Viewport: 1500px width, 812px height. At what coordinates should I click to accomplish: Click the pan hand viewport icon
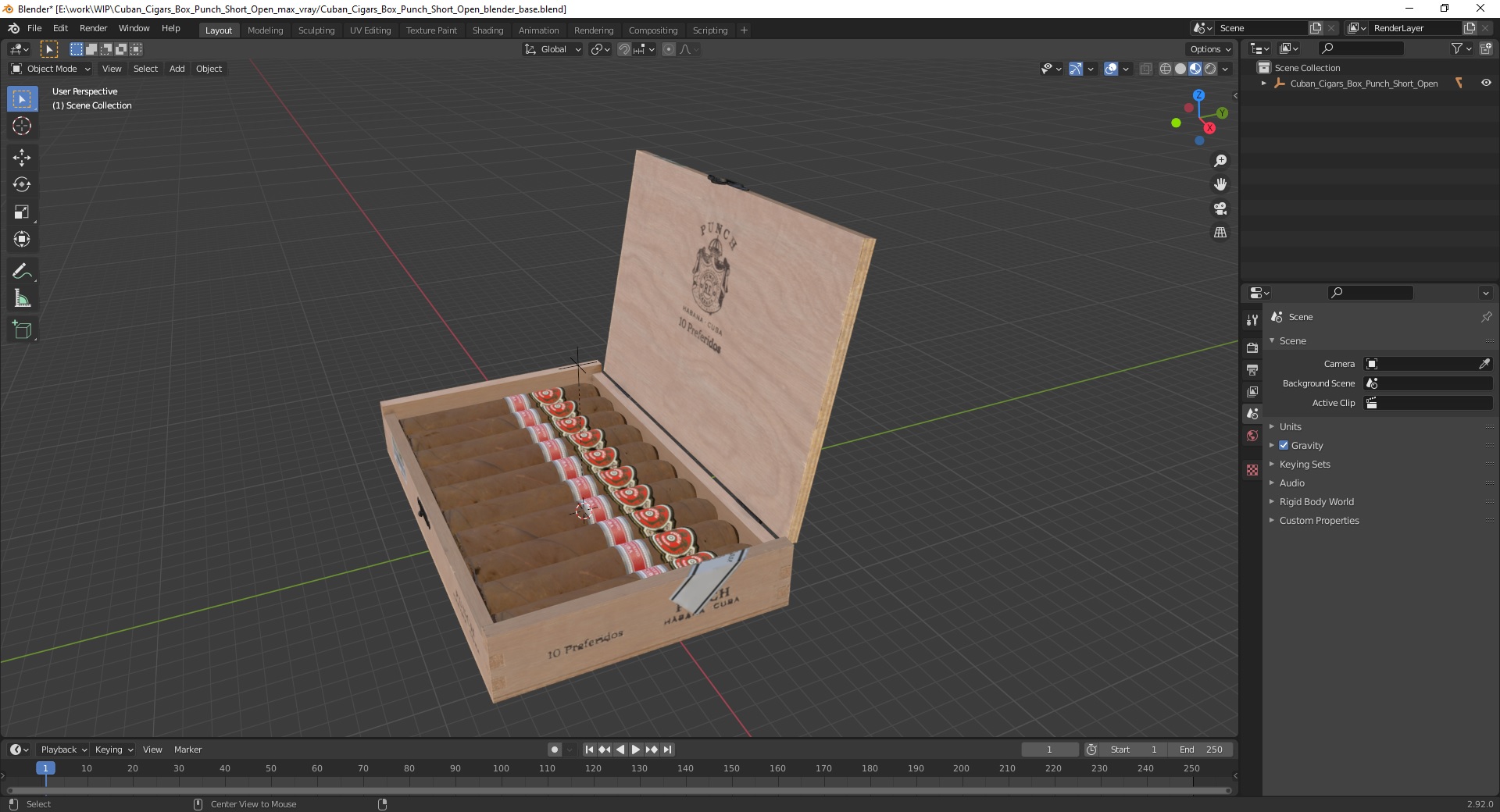pos(1220,185)
